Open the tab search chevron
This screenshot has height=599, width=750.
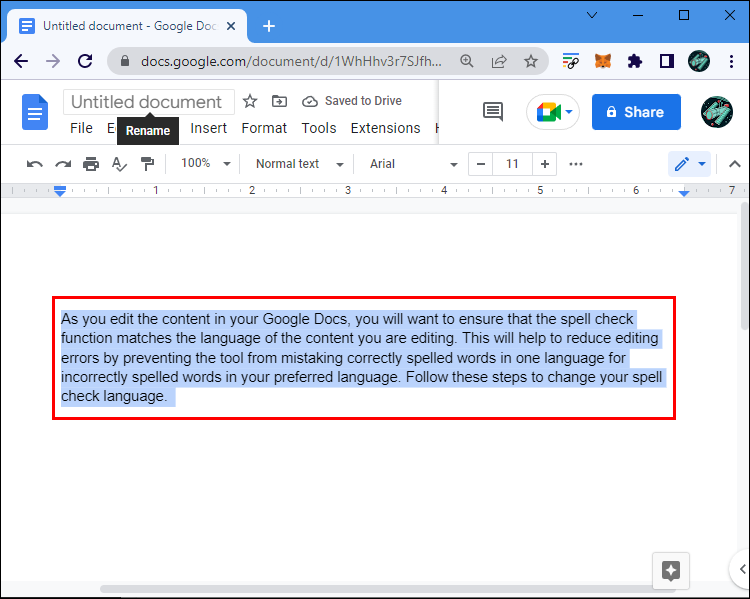click(x=592, y=15)
